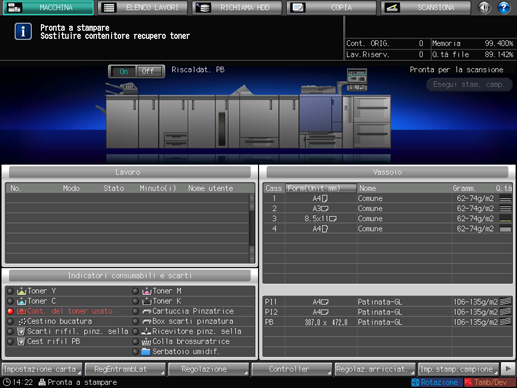Click the info icon beside Pronta a stampare
Viewport: 517px width, 388px height.
point(23,32)
